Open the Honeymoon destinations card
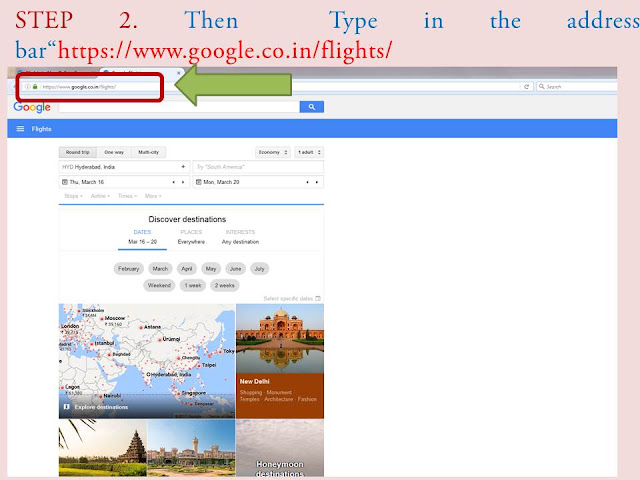The height and width of the screenshot is (480, 640). [280, 448]
